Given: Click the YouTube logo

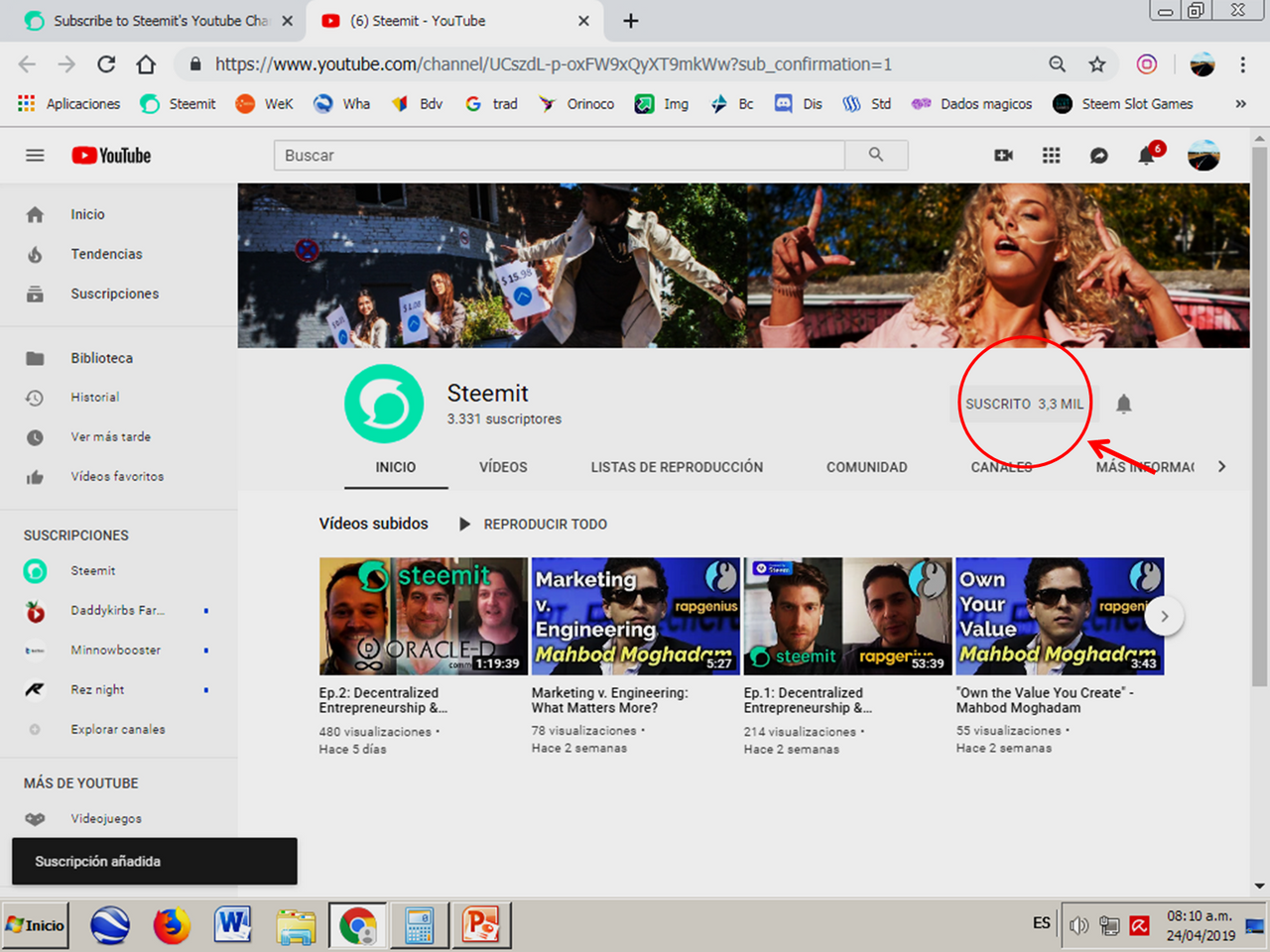Looking at the screenshot, I should pos(111,156).
